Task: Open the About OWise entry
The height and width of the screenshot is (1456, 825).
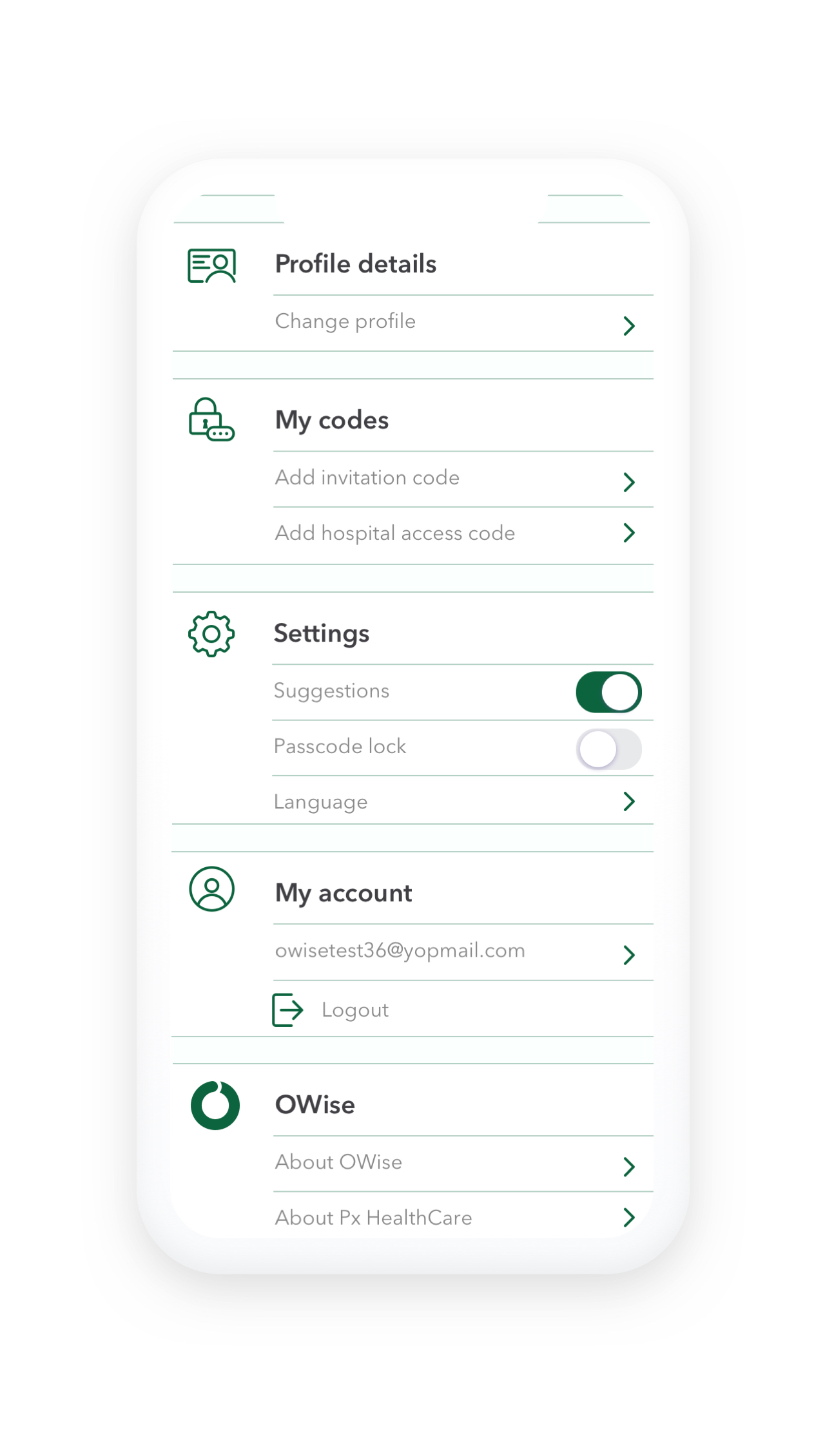Action: coord(463,1164)
